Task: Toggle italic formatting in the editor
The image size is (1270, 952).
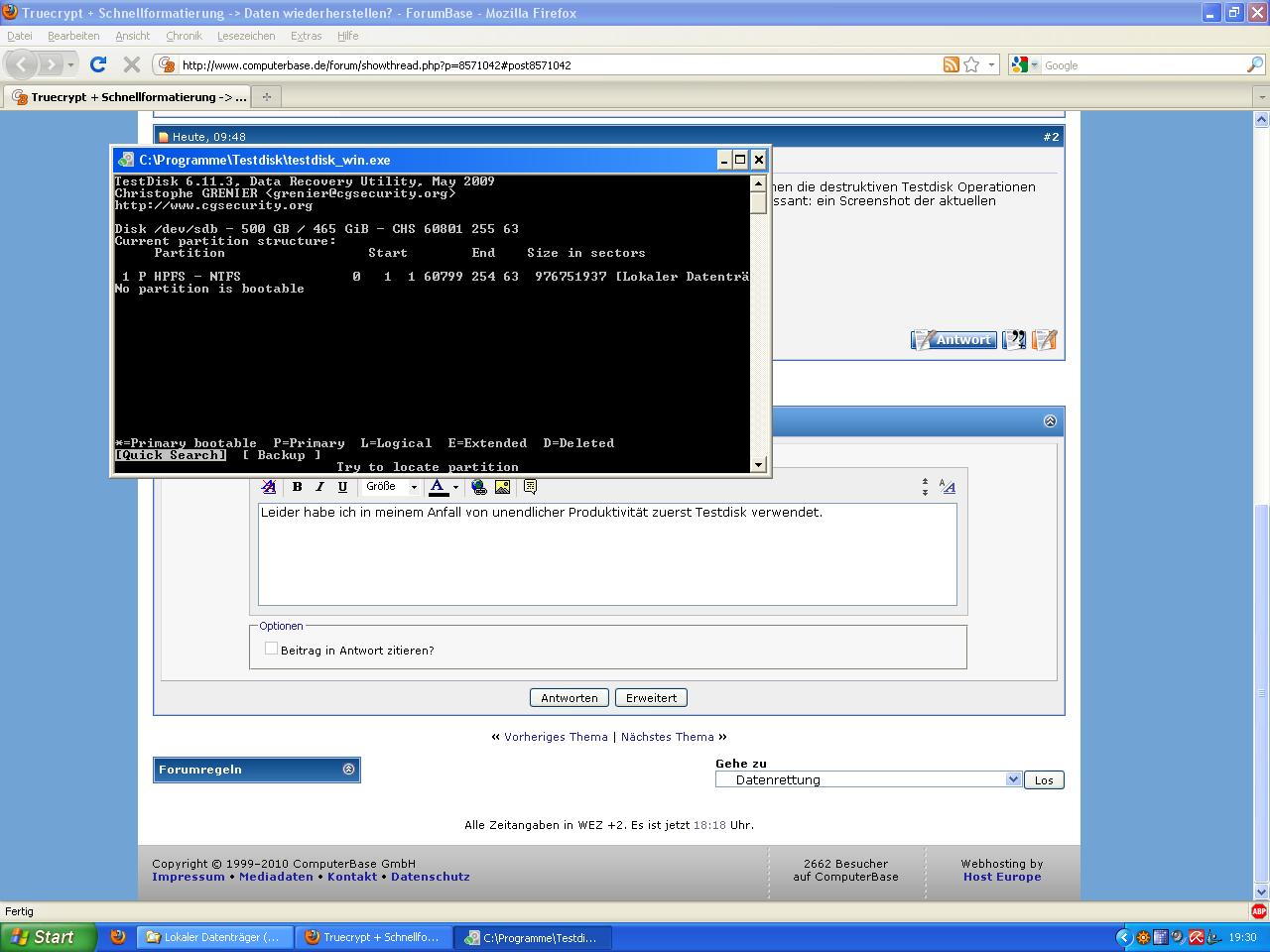Action: point(319,487)
